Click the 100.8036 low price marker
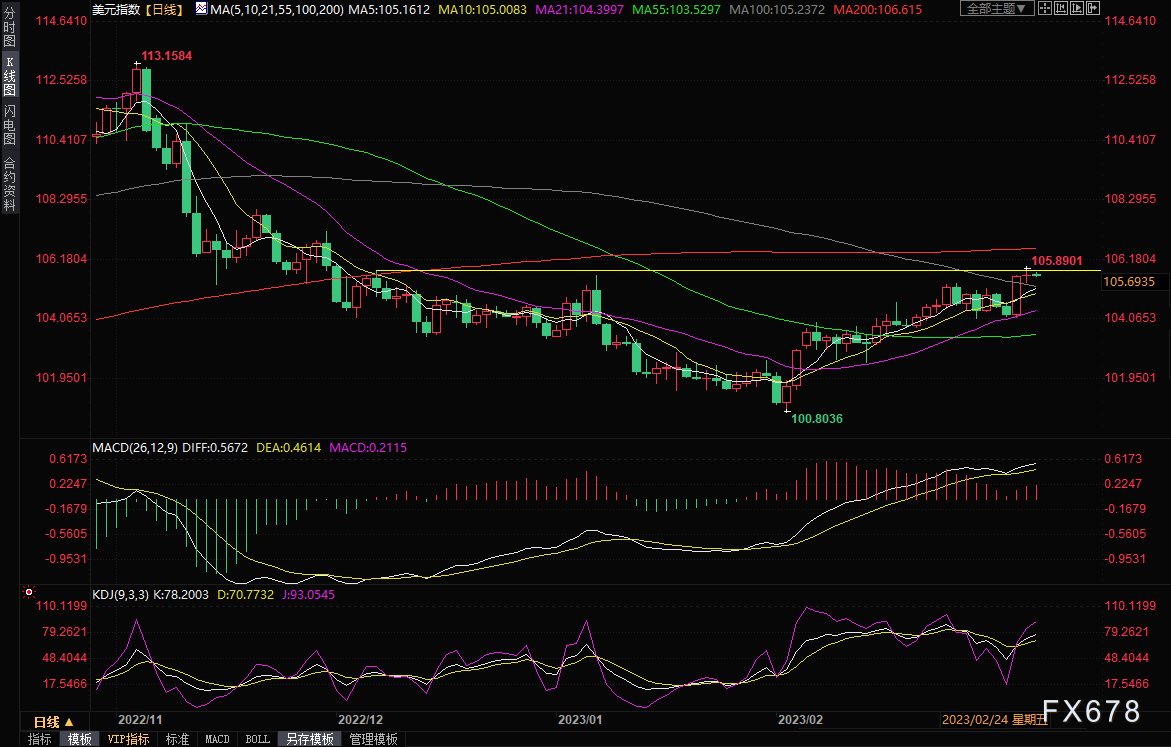1171x747 pixels. coord(817,419)
